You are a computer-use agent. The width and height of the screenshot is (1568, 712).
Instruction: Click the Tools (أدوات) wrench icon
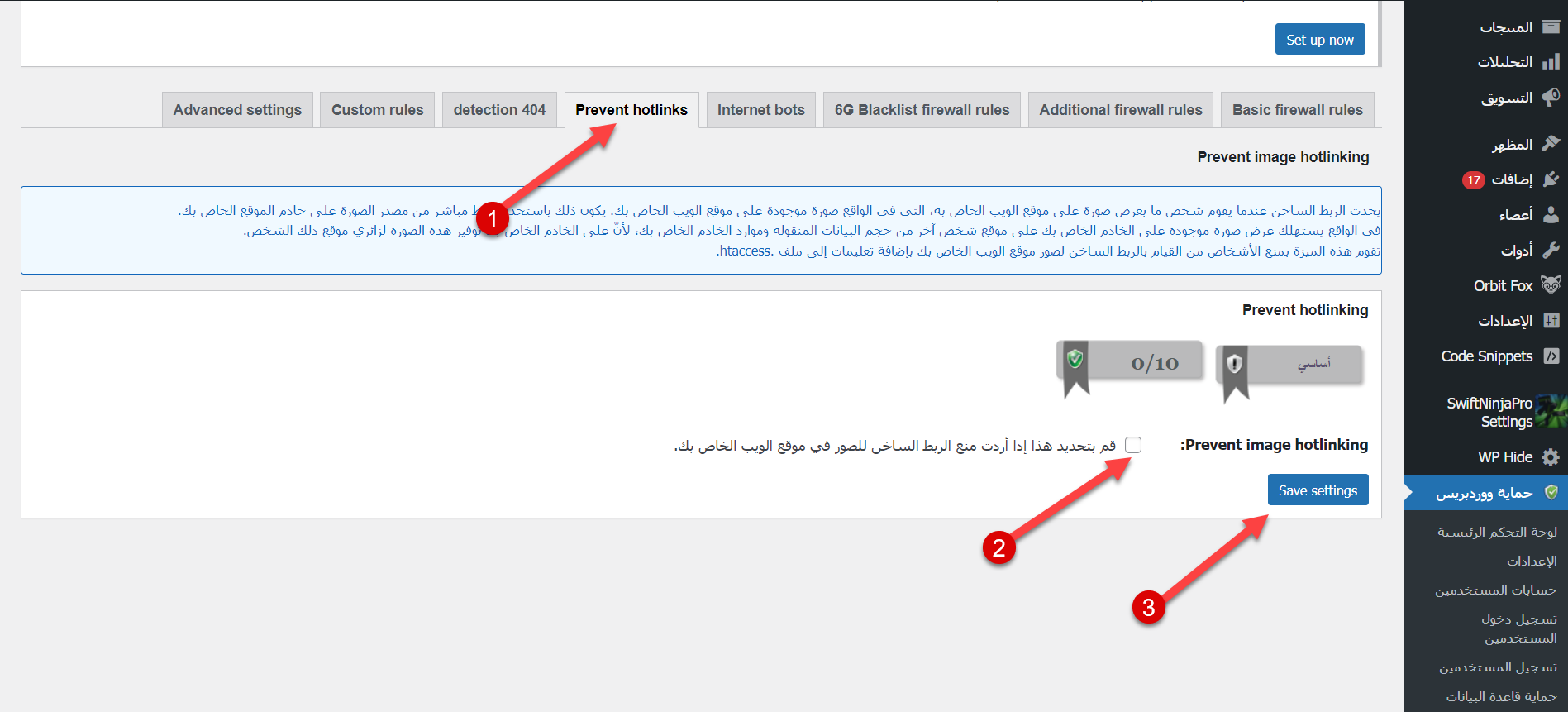(x=1551, y=250)
